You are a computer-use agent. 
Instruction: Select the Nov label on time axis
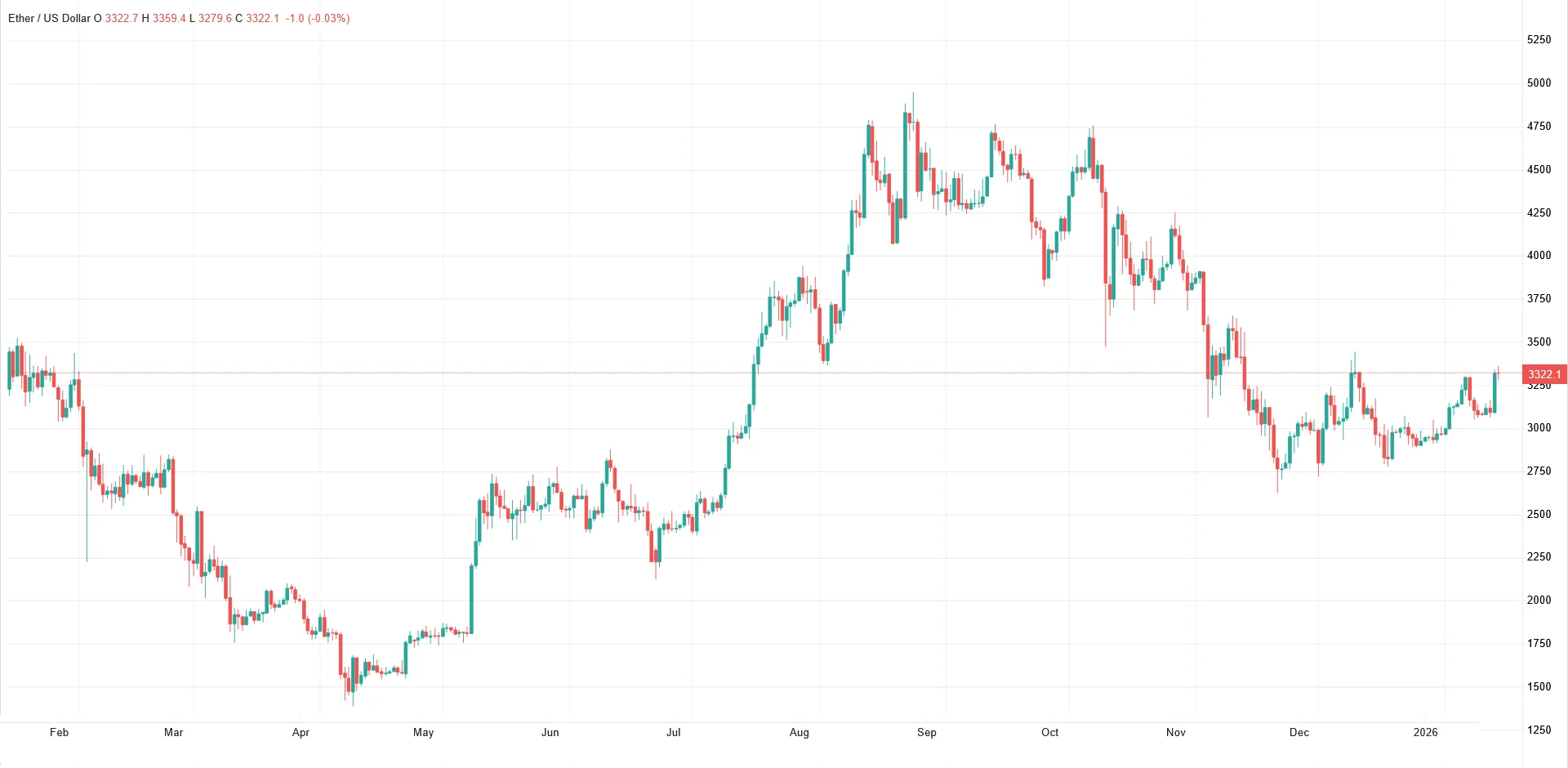pos(1176,732)
